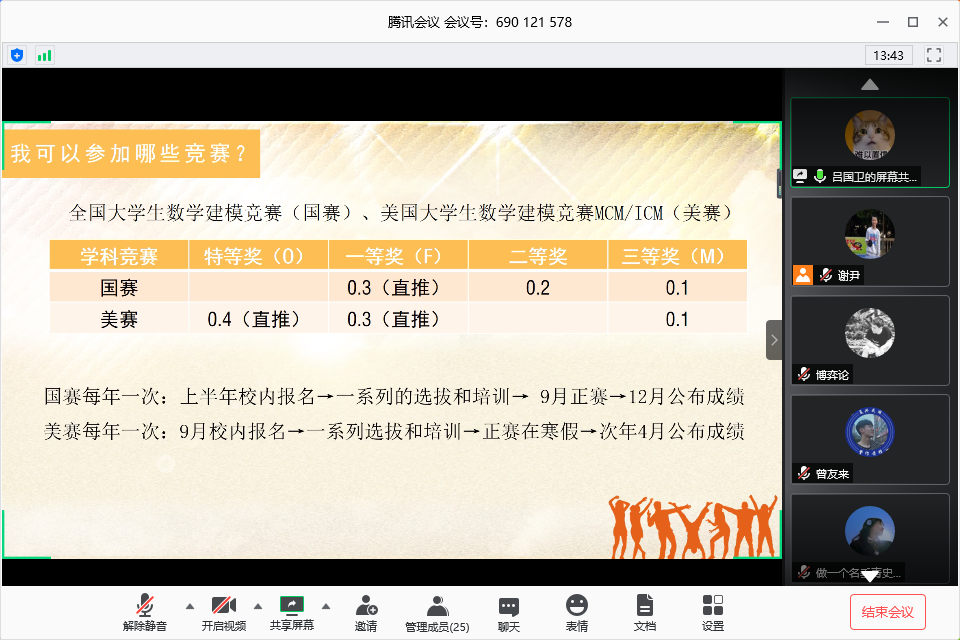
Task: Click the blue security shield icon
Action: click(17, 55)
